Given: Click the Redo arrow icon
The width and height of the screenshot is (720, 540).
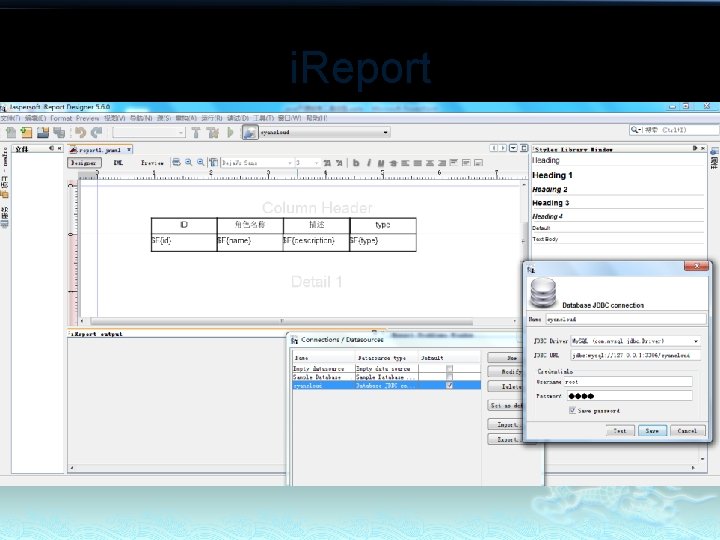Looking at the screenshot, I should tap(96, 133).
